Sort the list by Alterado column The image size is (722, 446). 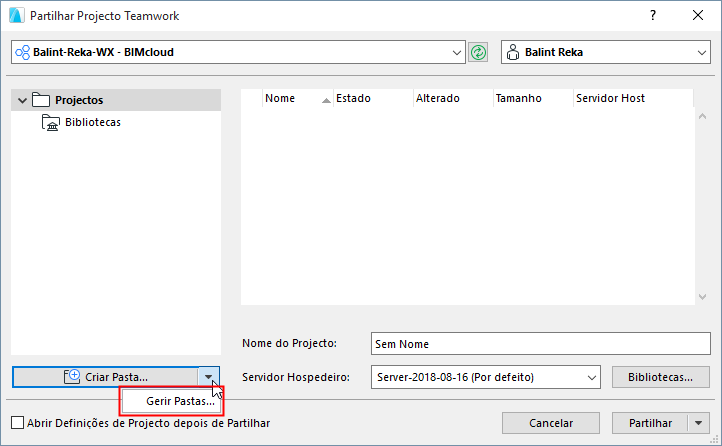(x=453, y=98)
